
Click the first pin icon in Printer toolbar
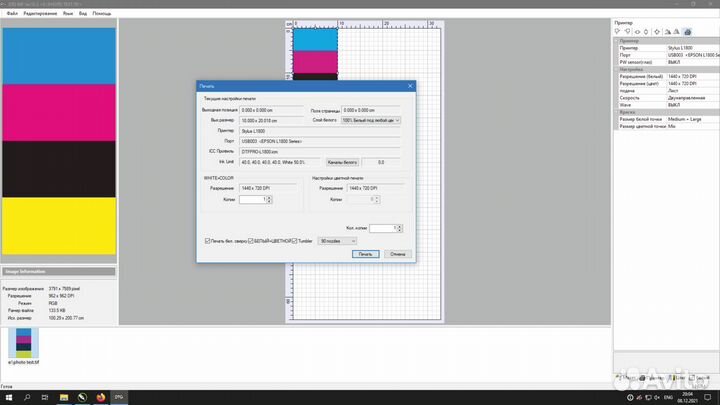pos(618,32)
